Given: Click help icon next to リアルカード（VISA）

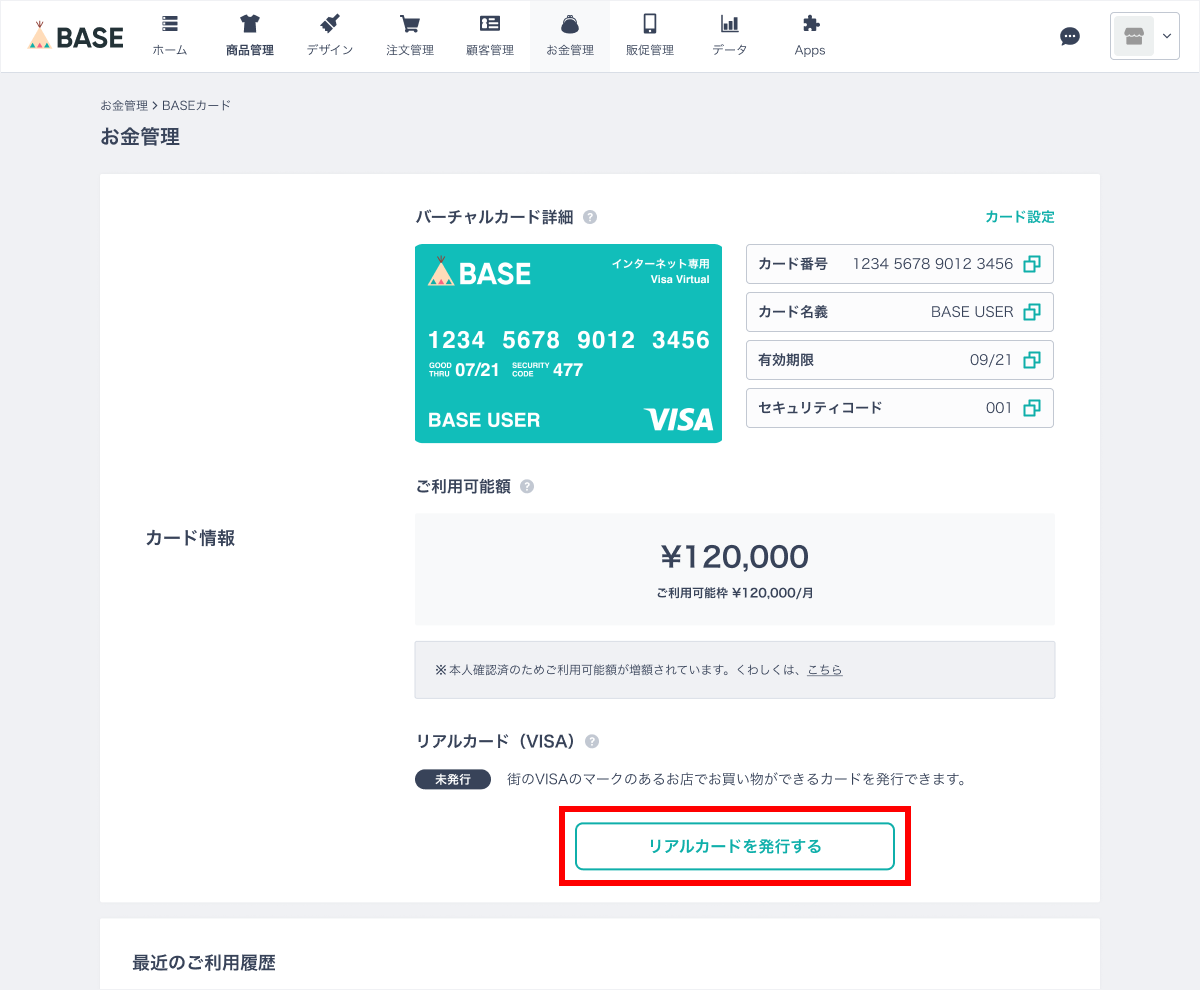Looking at the screenshot, I should pyautogui.click(x=592, y=742).
